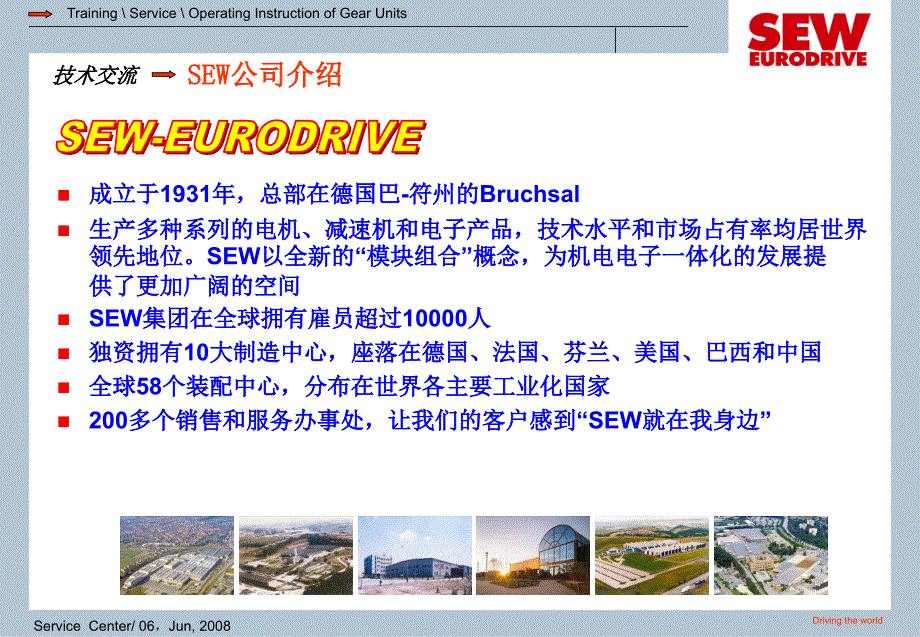This screenshot has height=637, width=920.
Task: Click the line starting '独资拥有10大制造中心'
Action: (x=455, y=353)
